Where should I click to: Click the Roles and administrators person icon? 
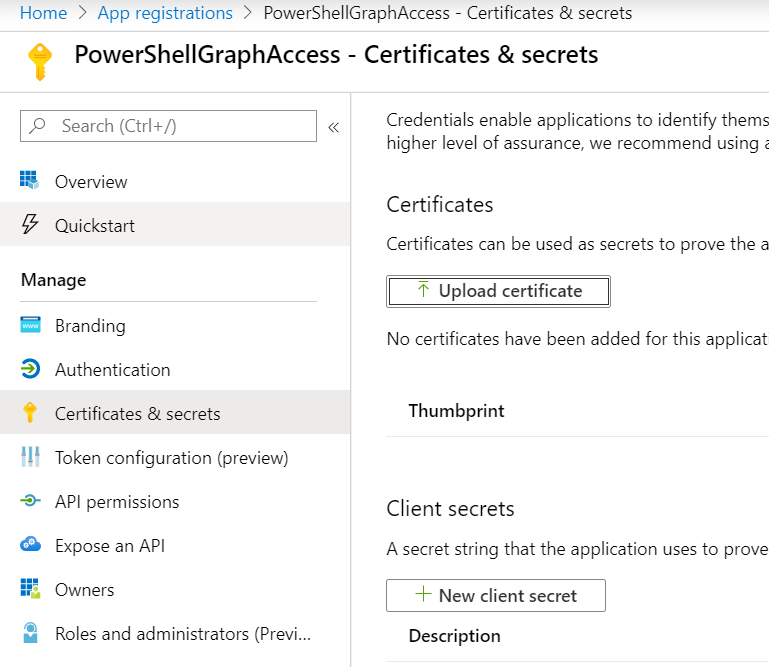(x=30, y=632)
